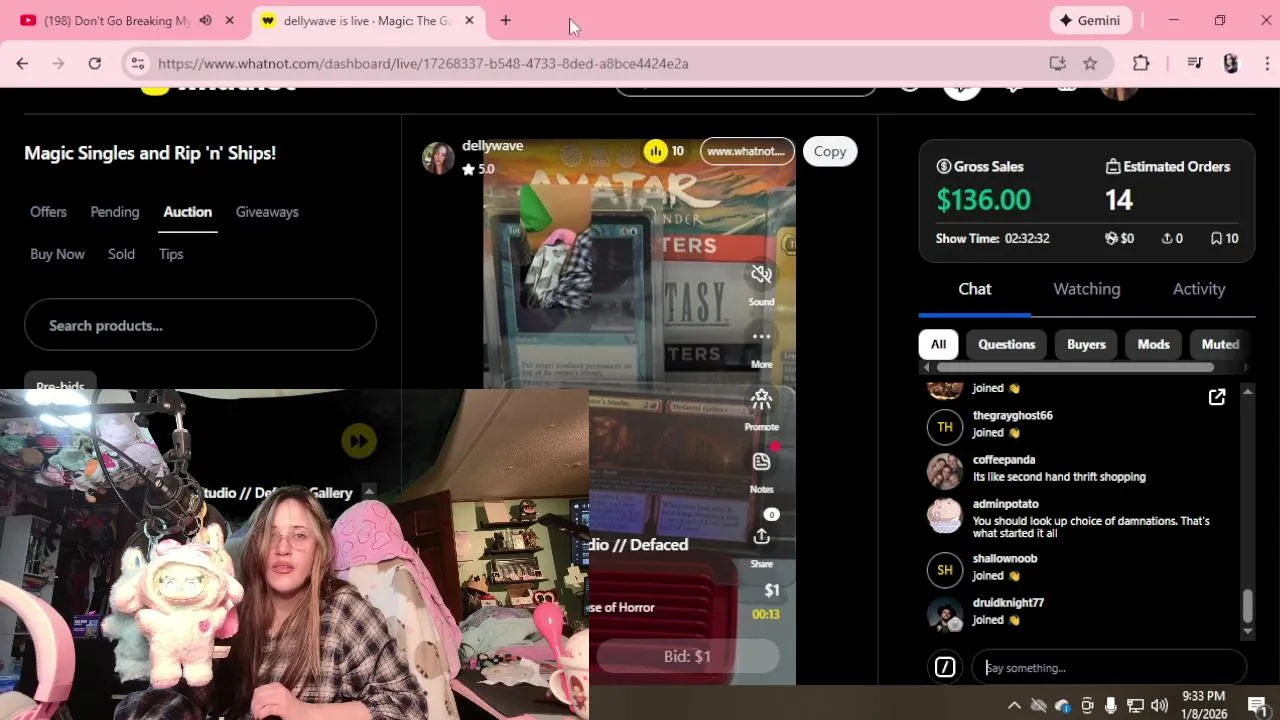Click the Bid: $1 button
The height and width of the screenshot is (720, 1280).
(687, 656)
